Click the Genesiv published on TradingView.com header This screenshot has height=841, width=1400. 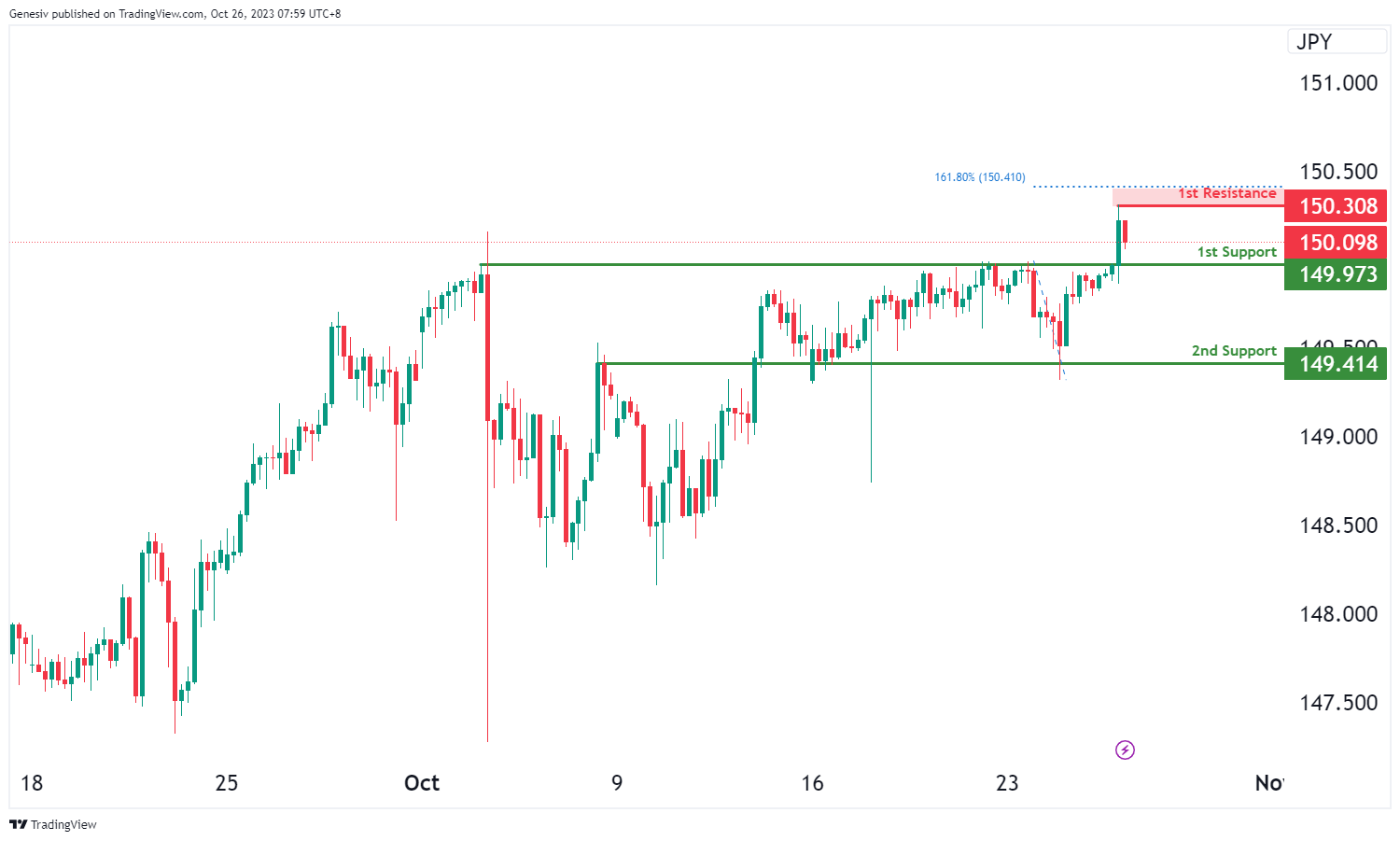(x=175, y=14)
